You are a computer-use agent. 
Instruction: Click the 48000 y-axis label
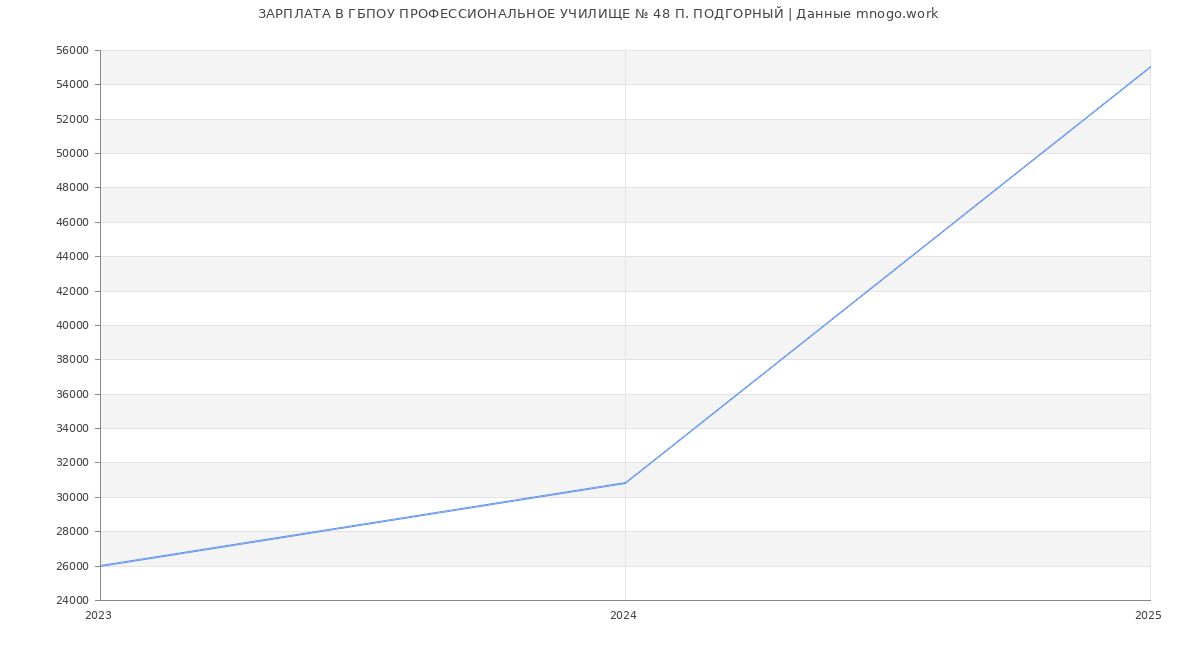(73, 187)
